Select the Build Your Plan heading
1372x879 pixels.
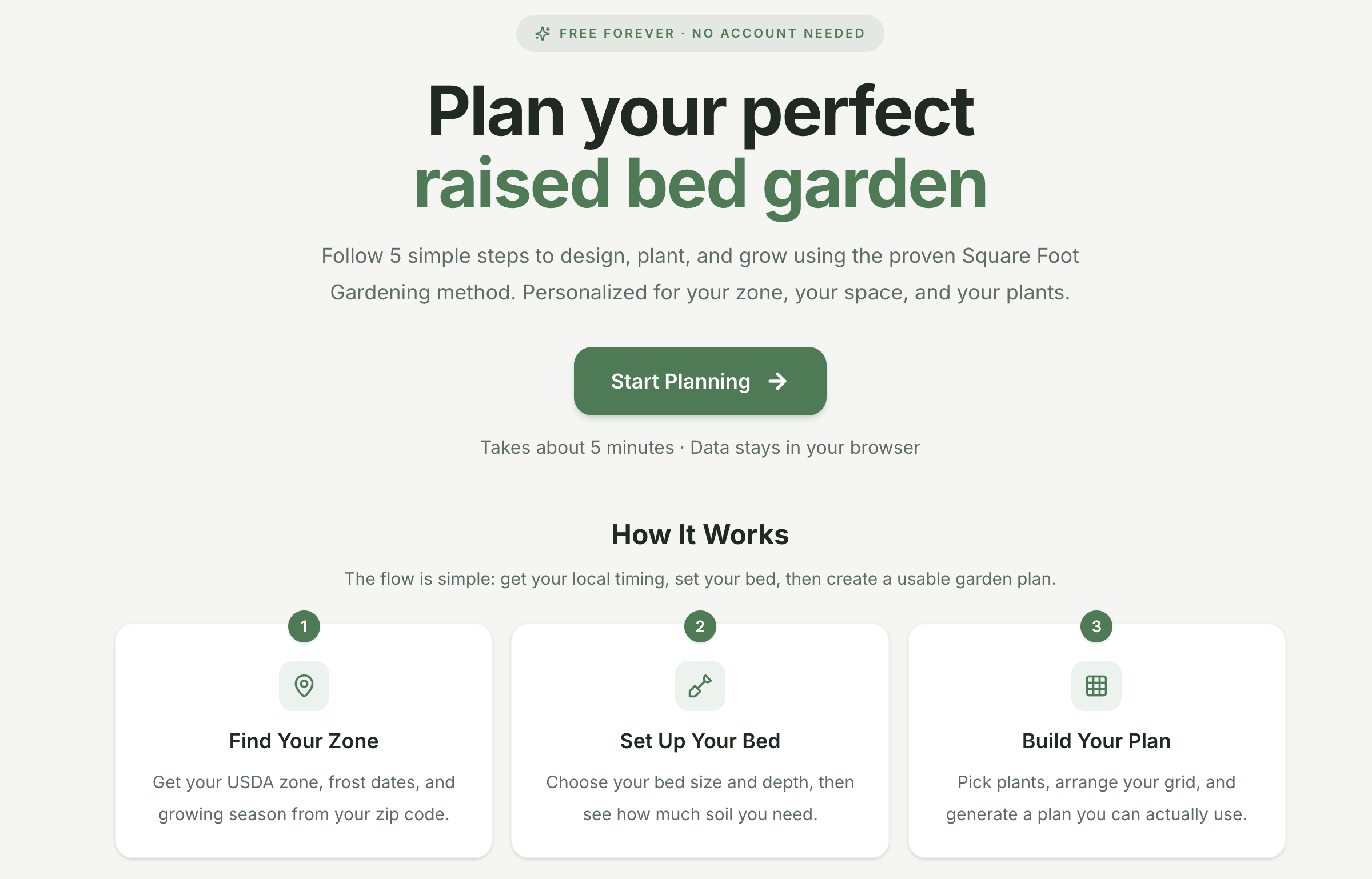[1096, 741]
